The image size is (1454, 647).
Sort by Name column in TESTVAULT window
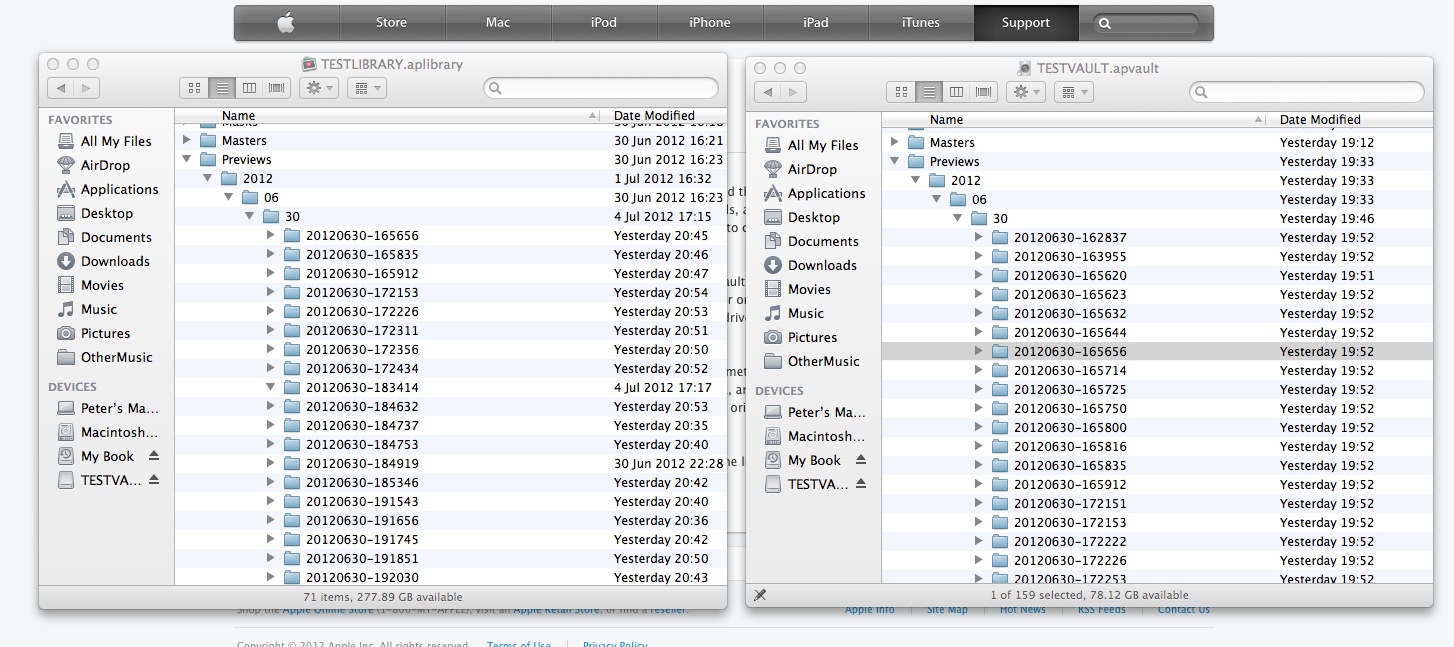pos(1076,120)
